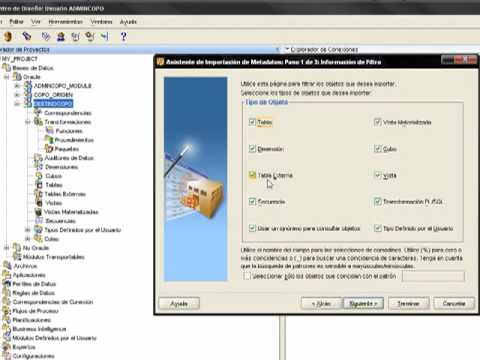The image size is (480, 360).
Task: Select the Business Intelligence folder icon
Action: point(7,329)
